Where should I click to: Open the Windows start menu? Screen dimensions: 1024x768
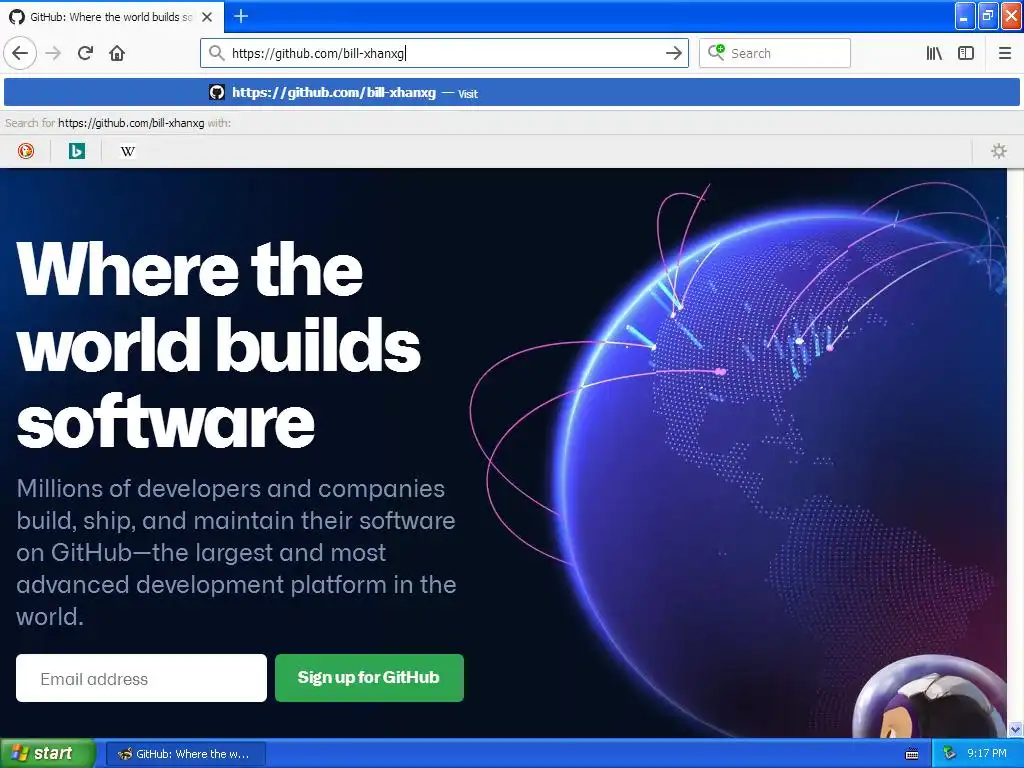click(46, 754)
